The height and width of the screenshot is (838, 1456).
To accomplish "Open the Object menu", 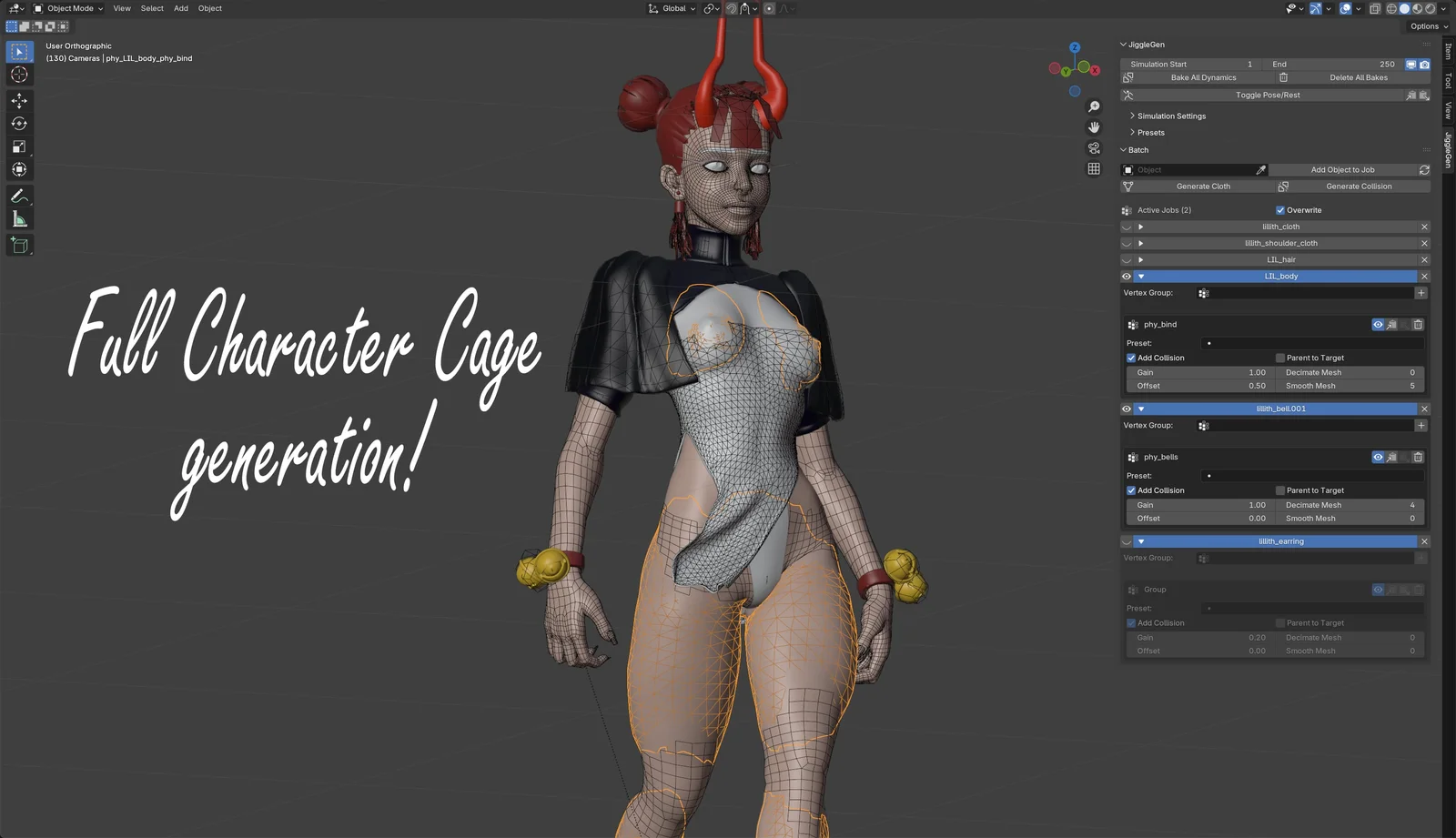I will pos(209,8).
